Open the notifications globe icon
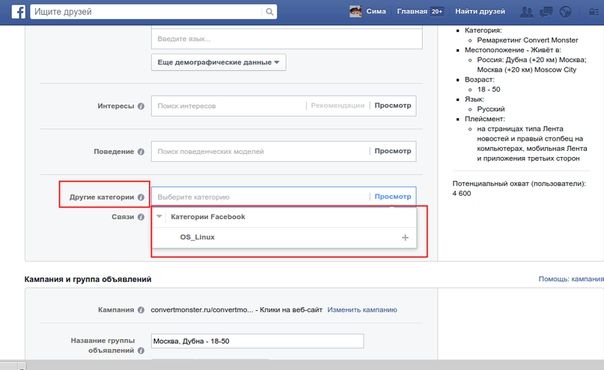 [x=565, y=12]
